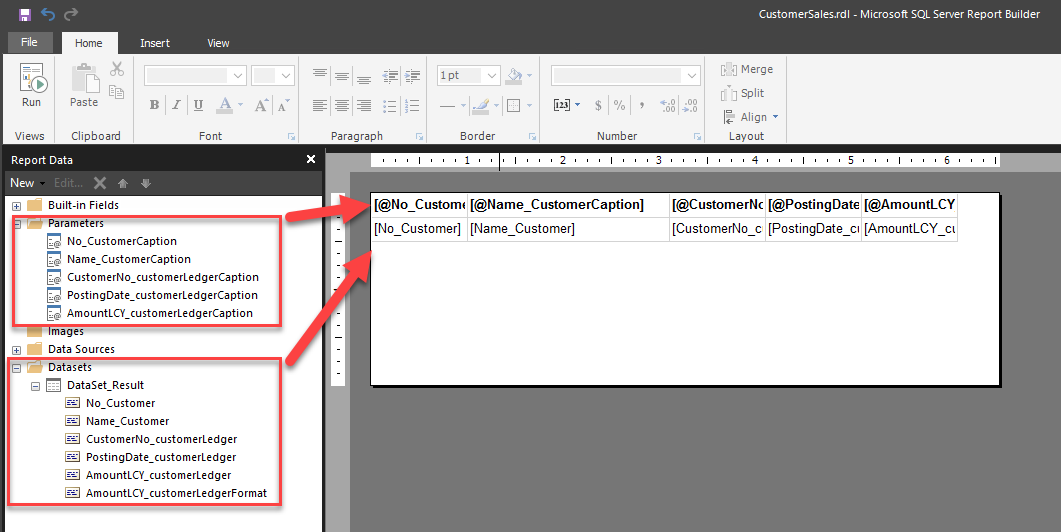Align text to vertical middle
The image size is (1061, 532).
pyautogui.click(x=342, y=75)
